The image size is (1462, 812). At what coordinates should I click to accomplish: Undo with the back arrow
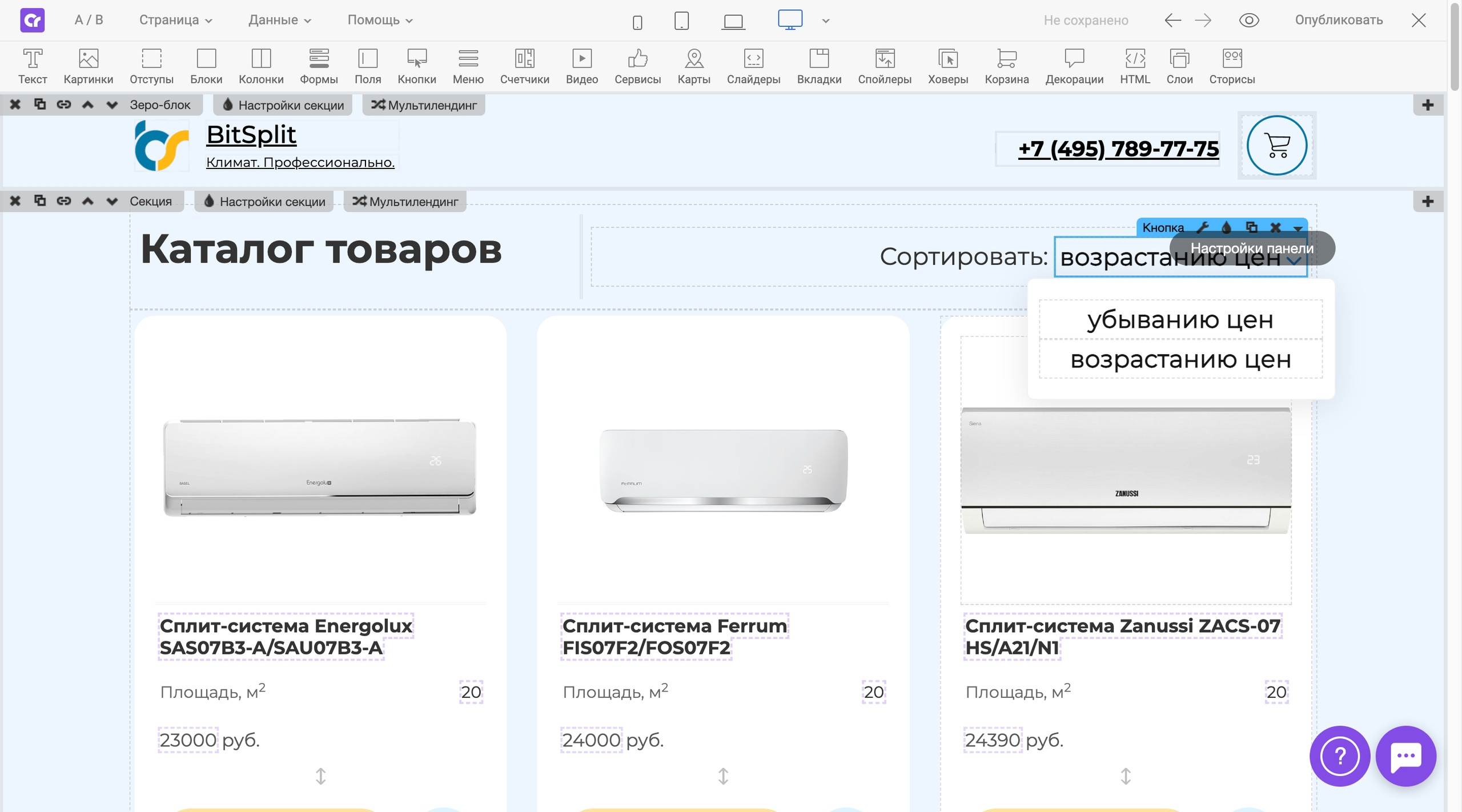click(1172, 21)
